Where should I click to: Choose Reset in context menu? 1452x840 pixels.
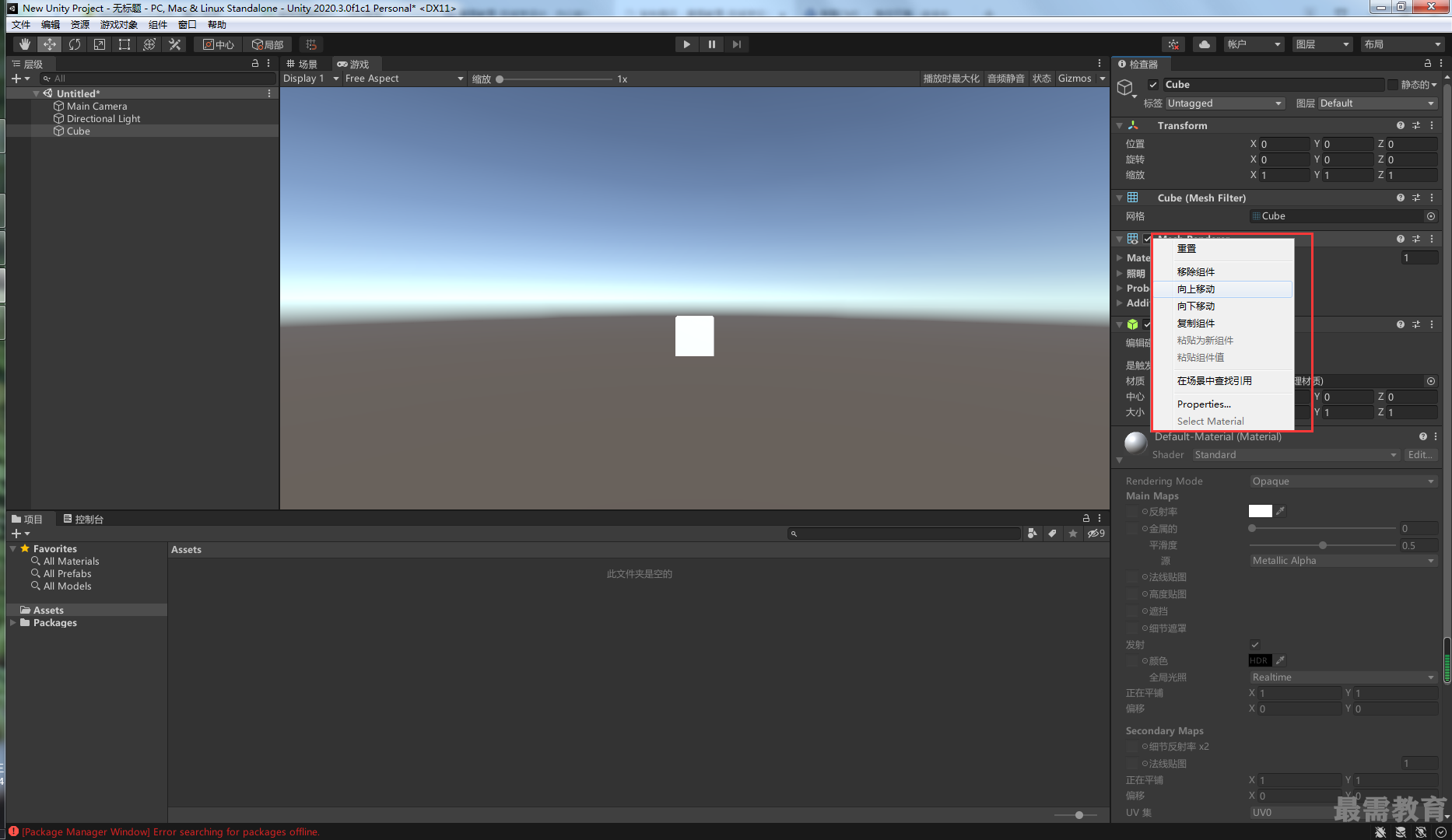(x=1222, y=249)
